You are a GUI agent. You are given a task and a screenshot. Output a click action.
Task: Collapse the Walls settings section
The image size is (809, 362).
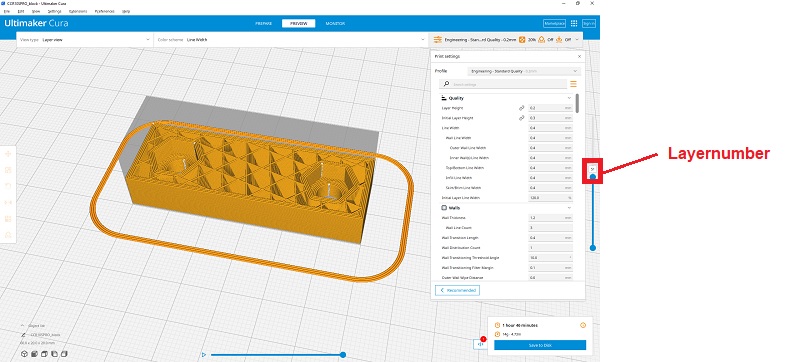coord(570,208)
